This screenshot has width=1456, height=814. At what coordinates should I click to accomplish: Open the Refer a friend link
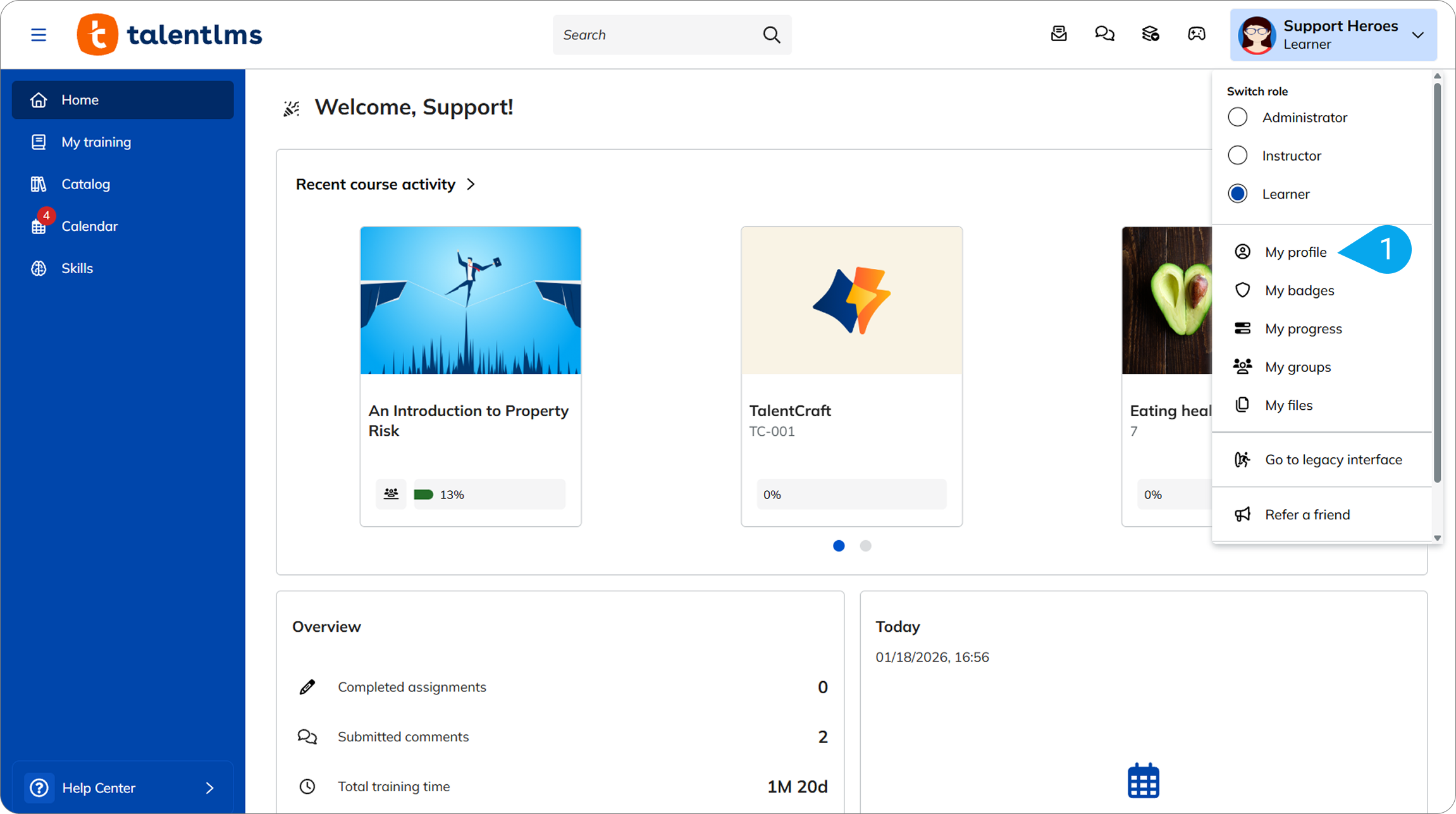click(x=1307, y=515)
